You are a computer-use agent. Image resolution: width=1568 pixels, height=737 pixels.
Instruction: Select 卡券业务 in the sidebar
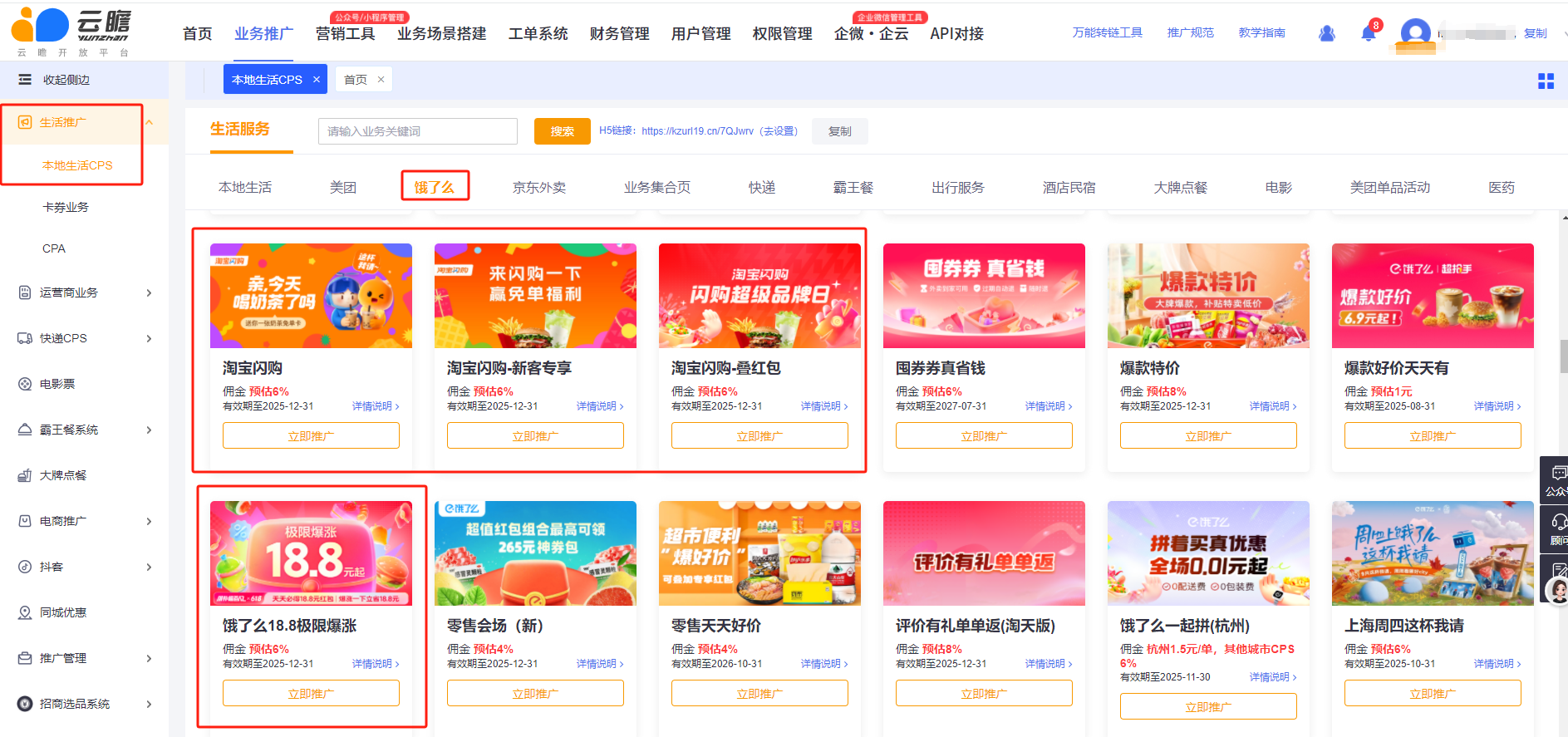pyautogui.click(x=66, y=207)
